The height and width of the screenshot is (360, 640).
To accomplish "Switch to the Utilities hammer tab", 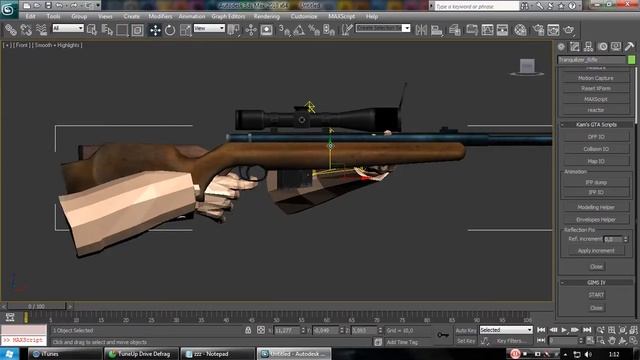I will click(629, 47).
